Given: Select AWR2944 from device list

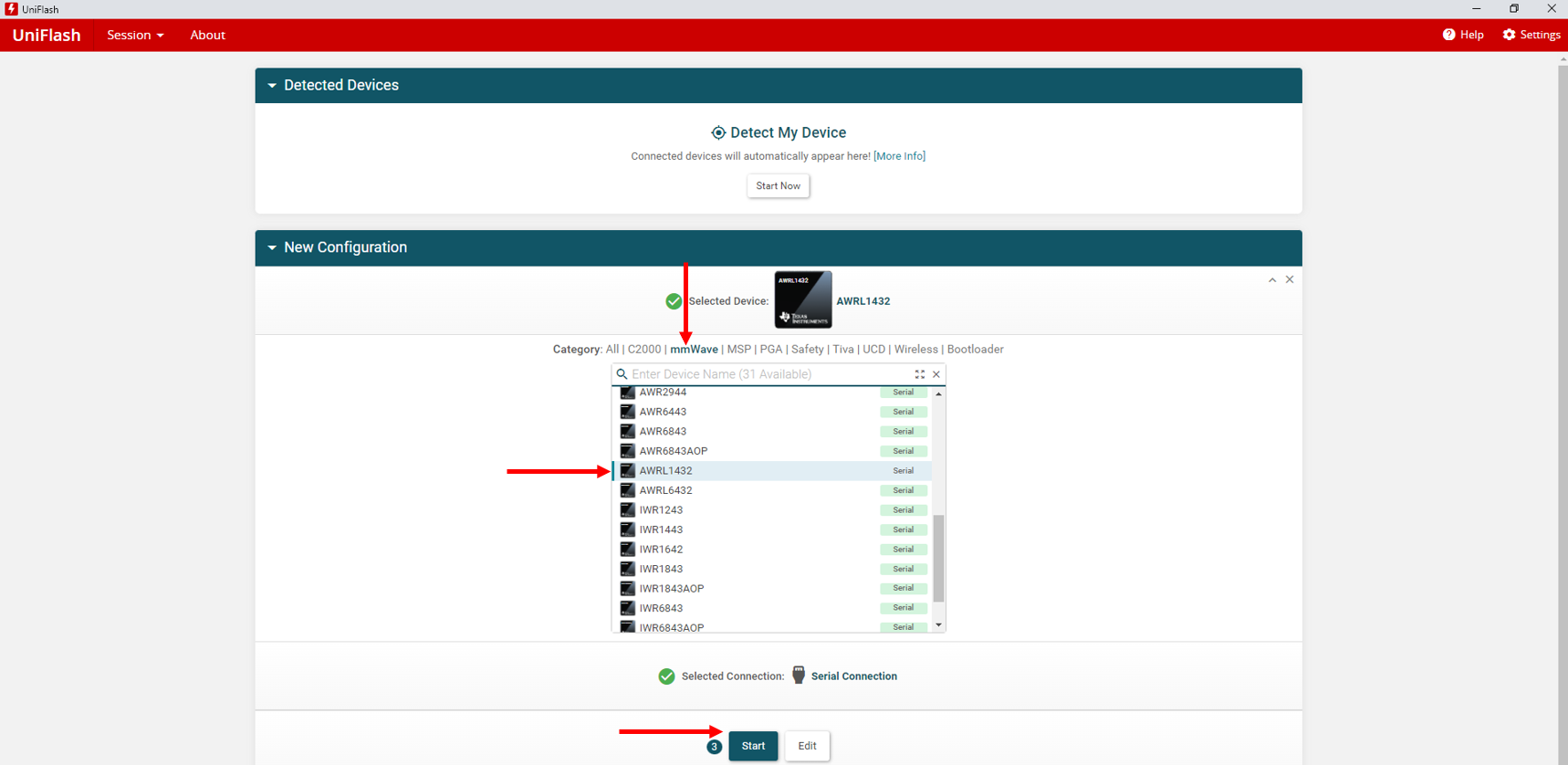Looking at the screenshot, I should click(x=772, y=393).
